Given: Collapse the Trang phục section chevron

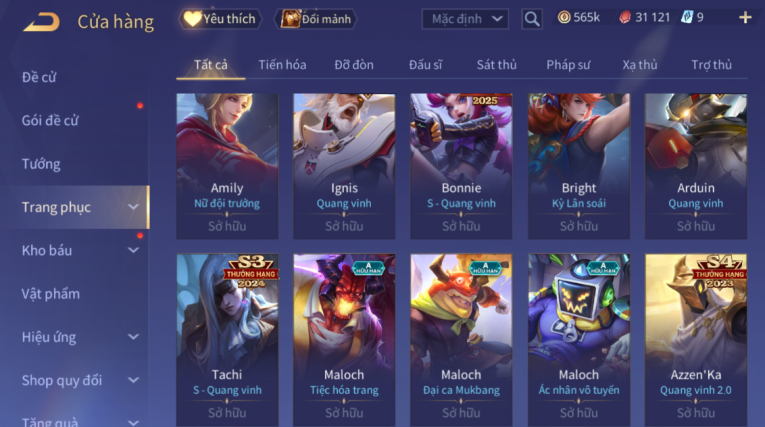Looking at the screenshot, I should [133, 207].
